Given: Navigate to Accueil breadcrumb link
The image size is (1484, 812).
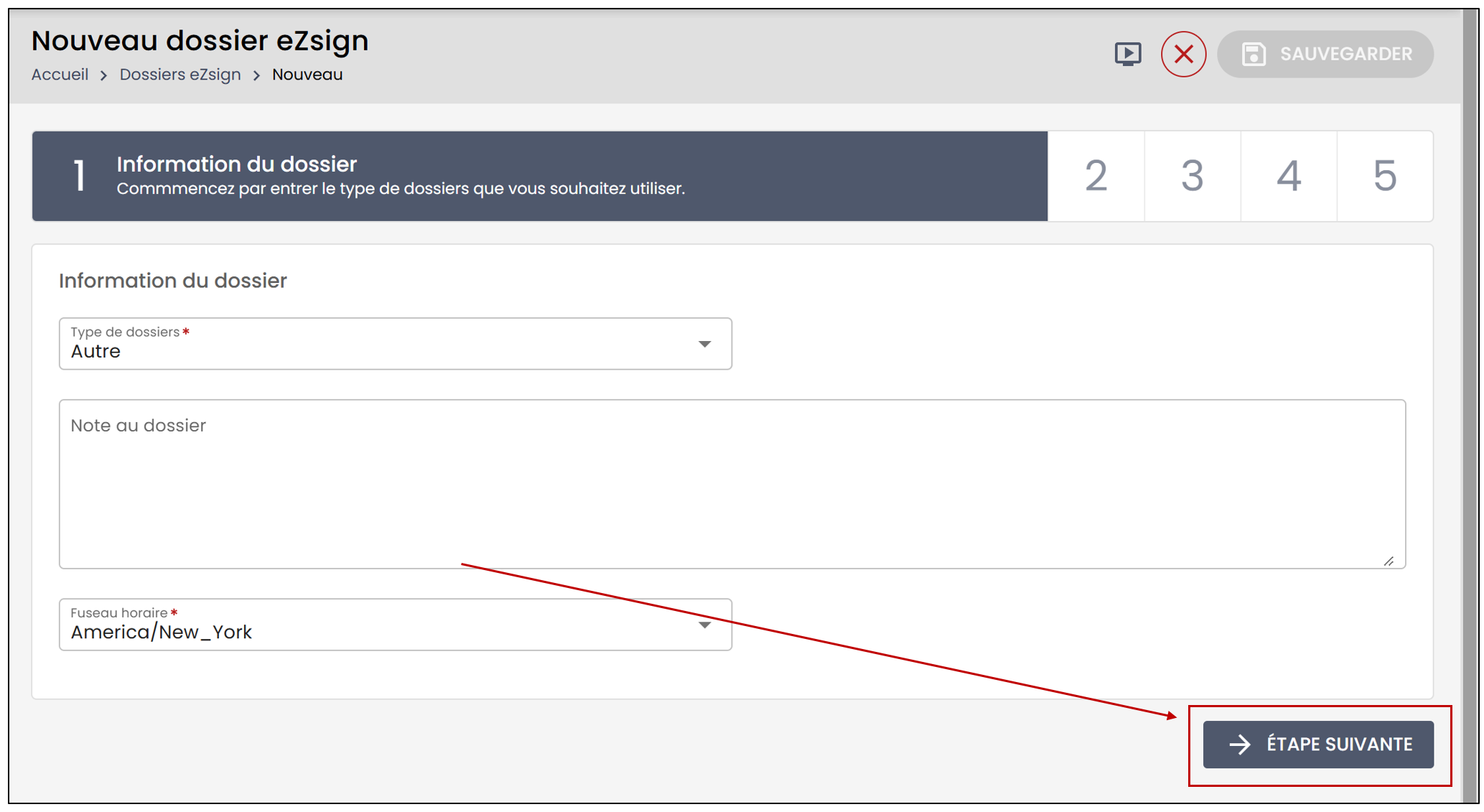Looking at the screenshot, I should 60,75.
